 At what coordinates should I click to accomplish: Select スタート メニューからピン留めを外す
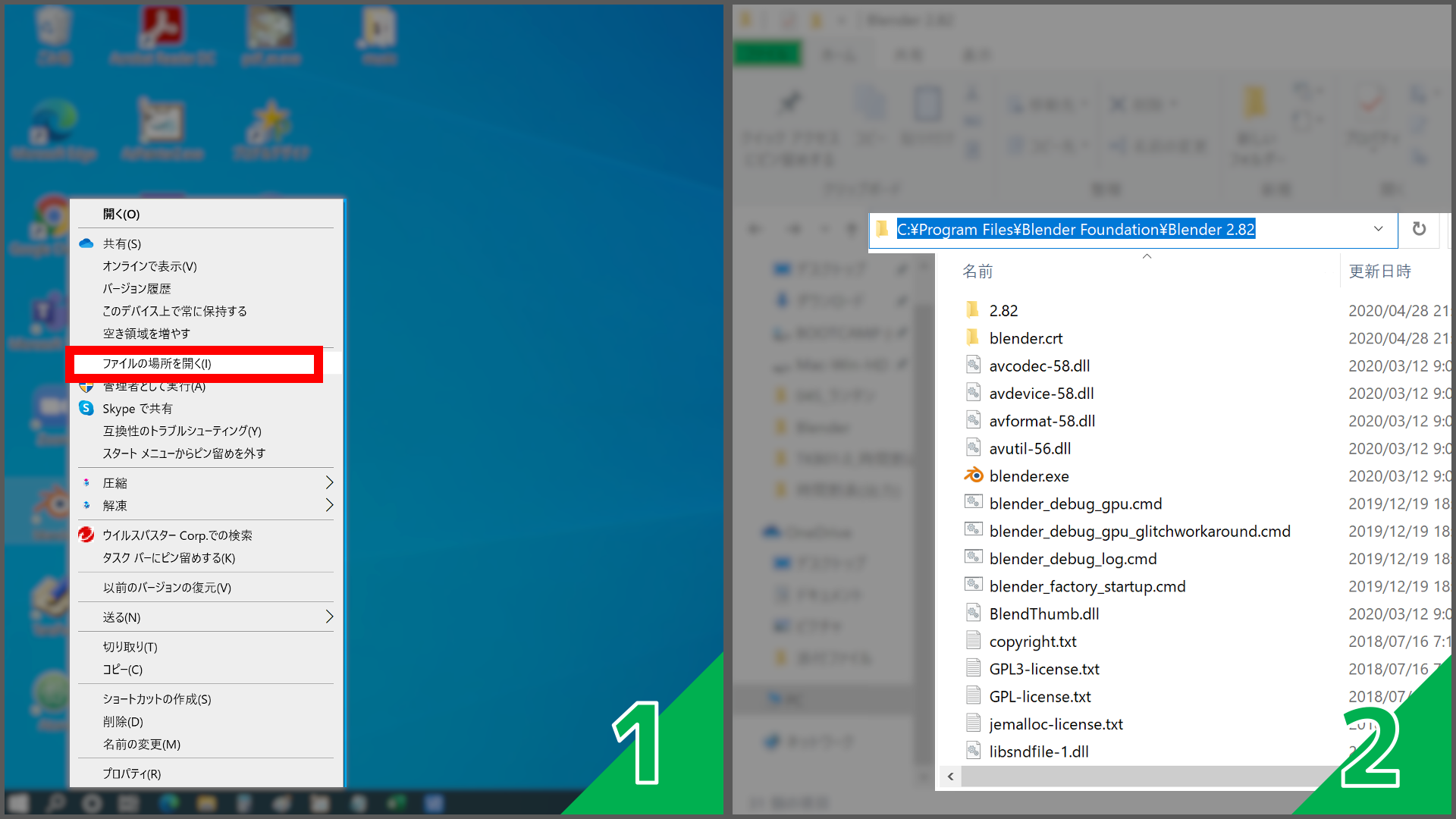pyautogui.click(x=206, y=453)
